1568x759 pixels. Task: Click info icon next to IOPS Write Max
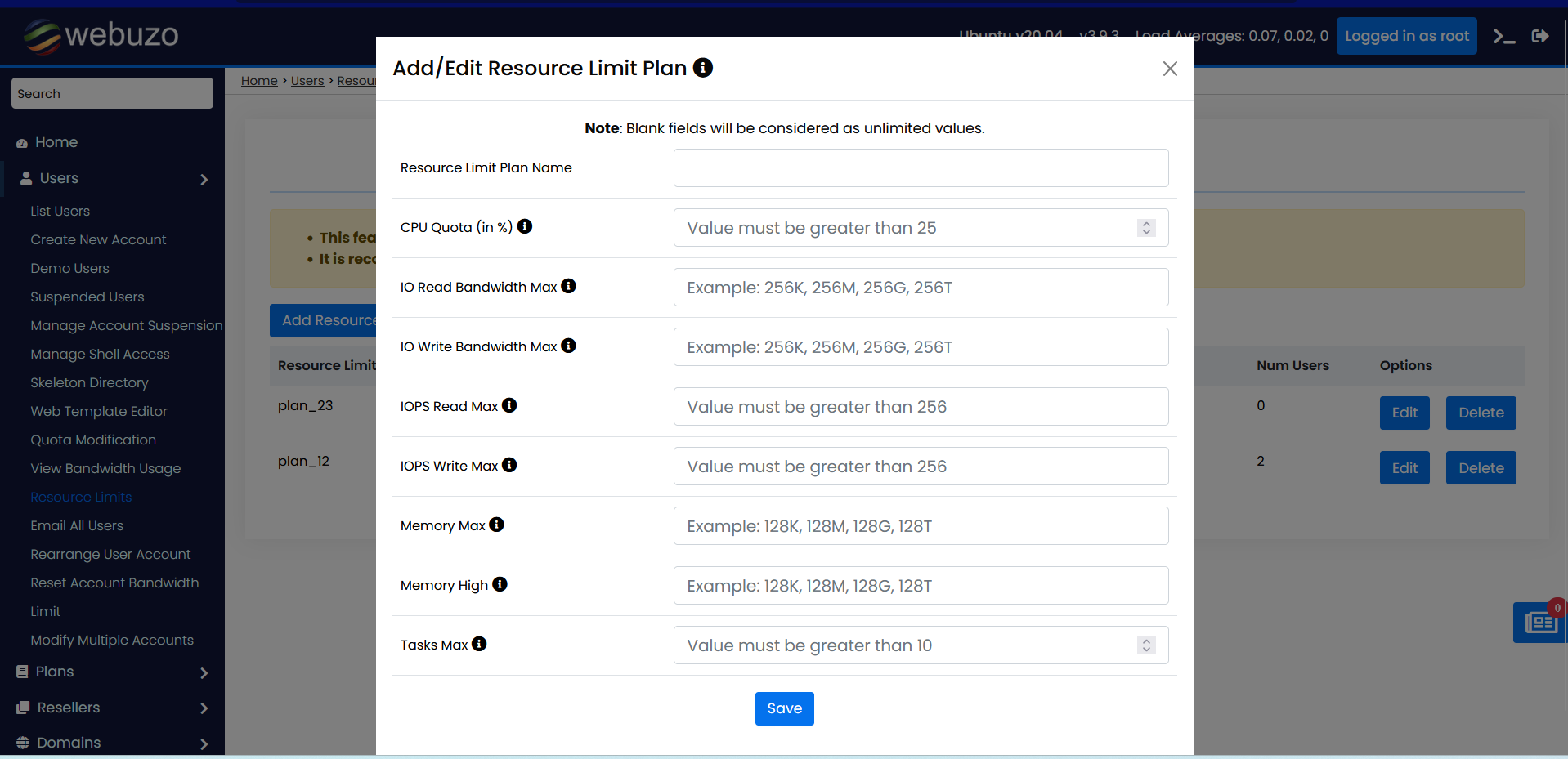click(x=509, y=465)
